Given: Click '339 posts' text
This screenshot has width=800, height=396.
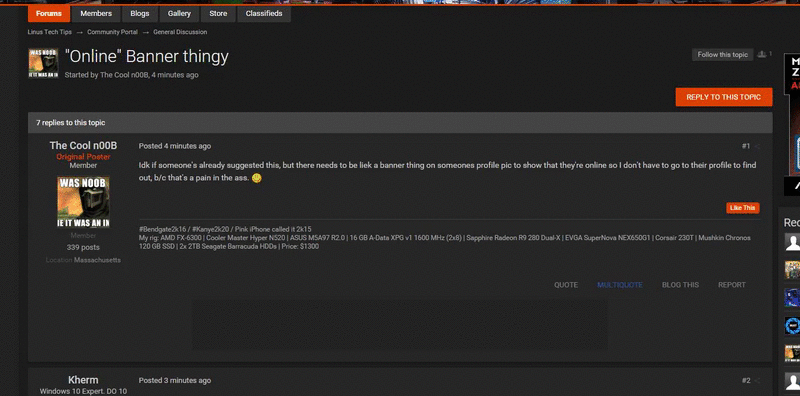Looking at the screenshot, I should (x=83, y=248).
